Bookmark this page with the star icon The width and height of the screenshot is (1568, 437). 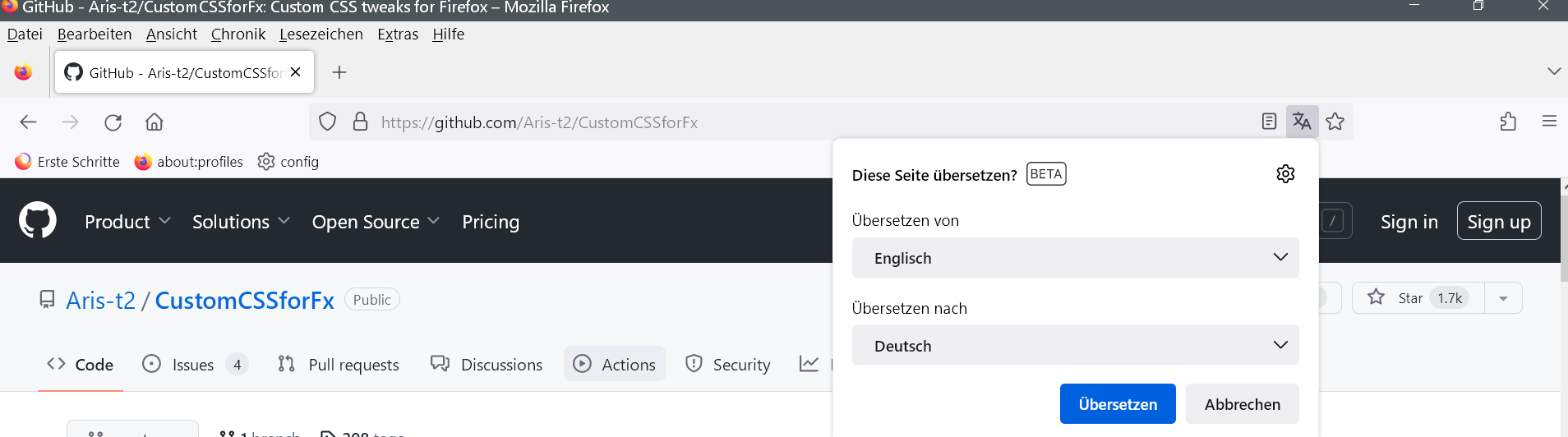pos(1335,122)
